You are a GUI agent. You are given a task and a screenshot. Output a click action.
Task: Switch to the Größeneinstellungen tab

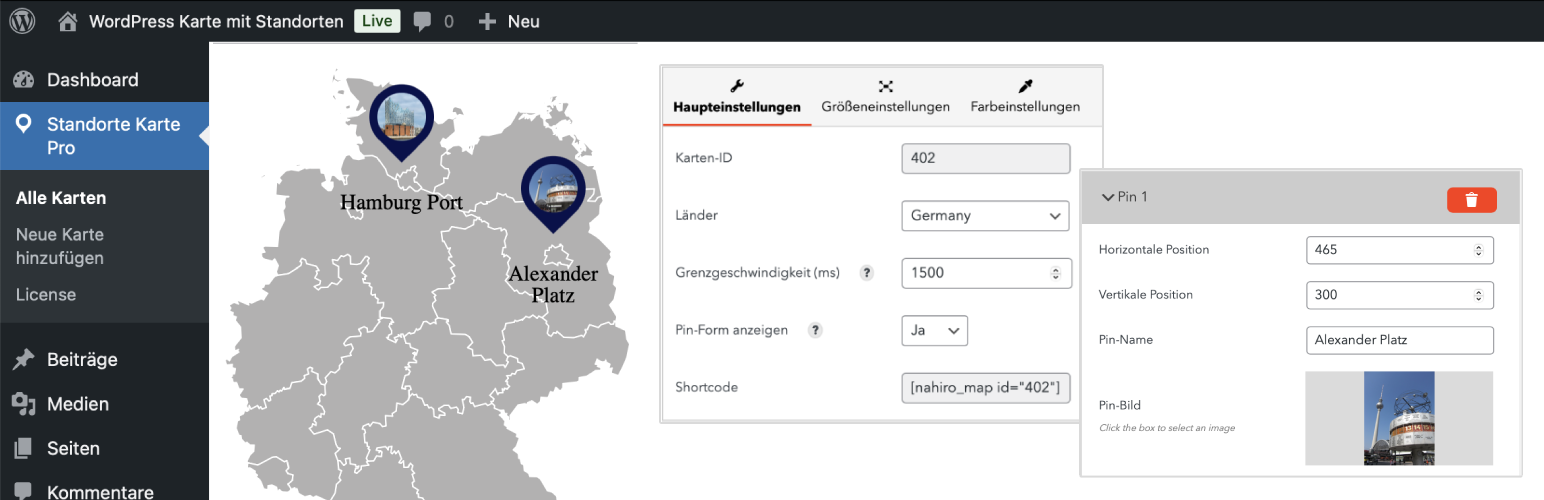coord(885,96)
